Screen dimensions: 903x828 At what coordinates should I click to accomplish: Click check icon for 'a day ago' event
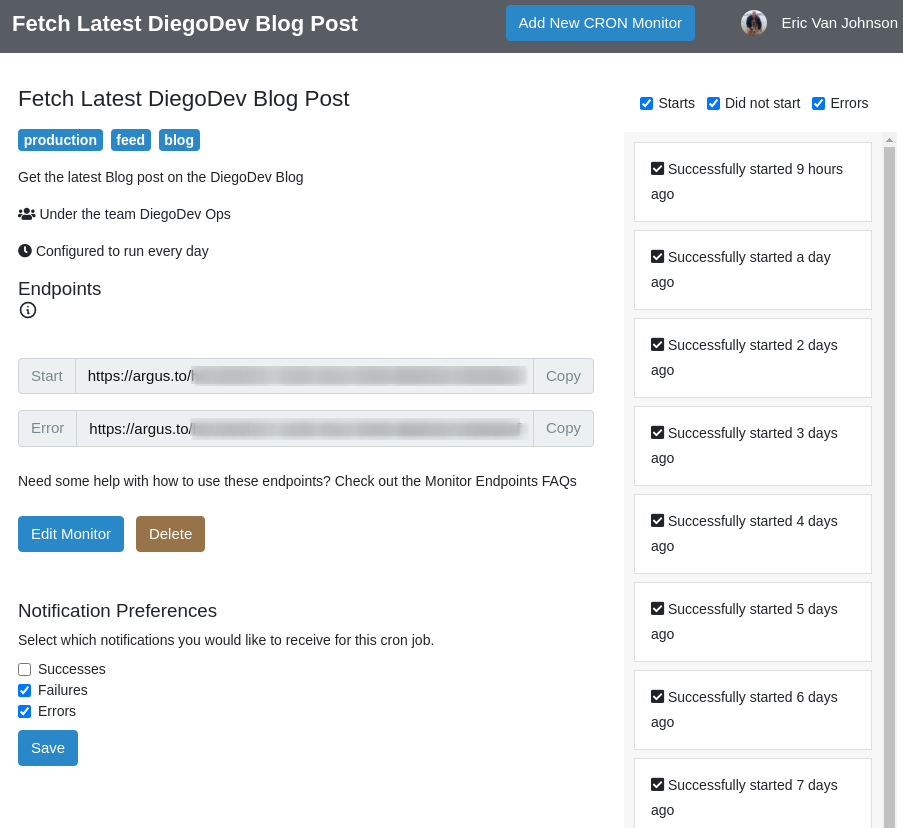pyautogui.click(x=657, y=257)
